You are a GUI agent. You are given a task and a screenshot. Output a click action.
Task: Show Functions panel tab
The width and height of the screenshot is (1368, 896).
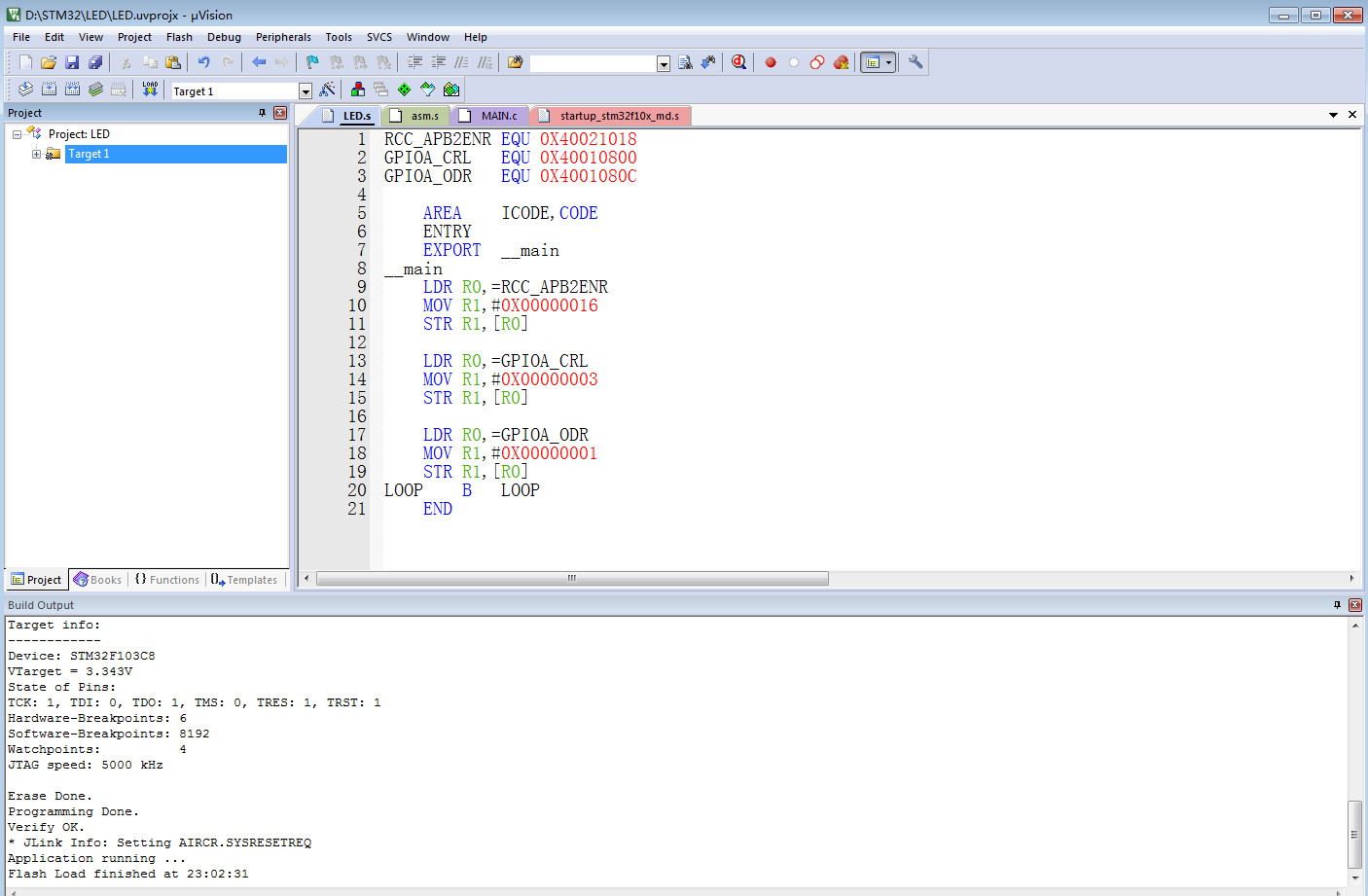167,580
